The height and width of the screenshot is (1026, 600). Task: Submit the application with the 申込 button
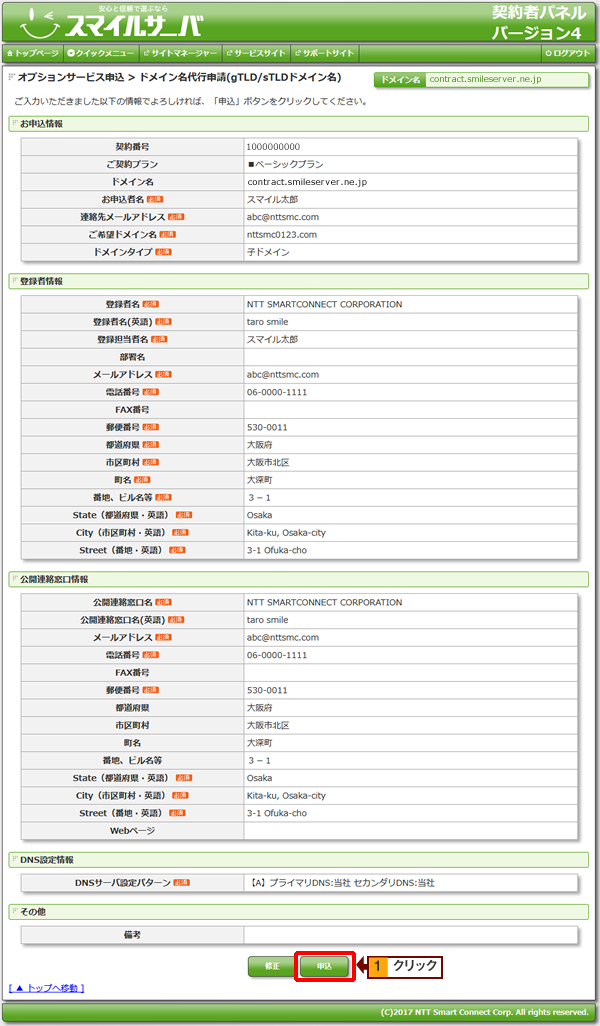coord(325,966)
